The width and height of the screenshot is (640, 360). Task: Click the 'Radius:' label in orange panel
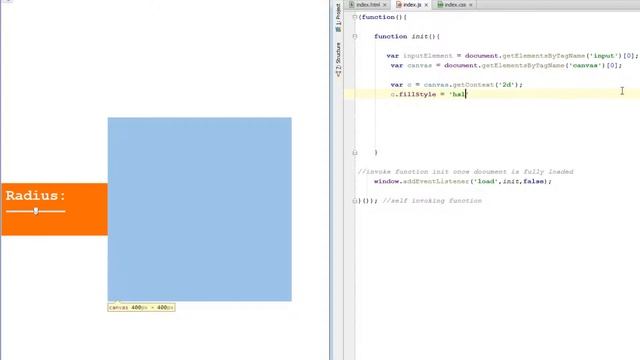tap(36, 196)
